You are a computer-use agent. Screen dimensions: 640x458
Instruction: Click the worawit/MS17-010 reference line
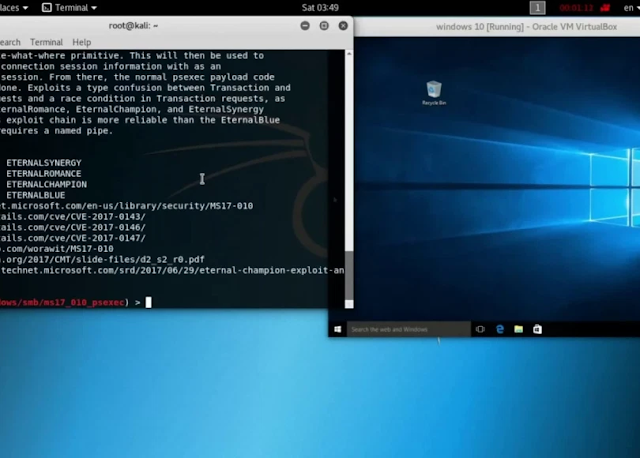(x=57, y=249)
